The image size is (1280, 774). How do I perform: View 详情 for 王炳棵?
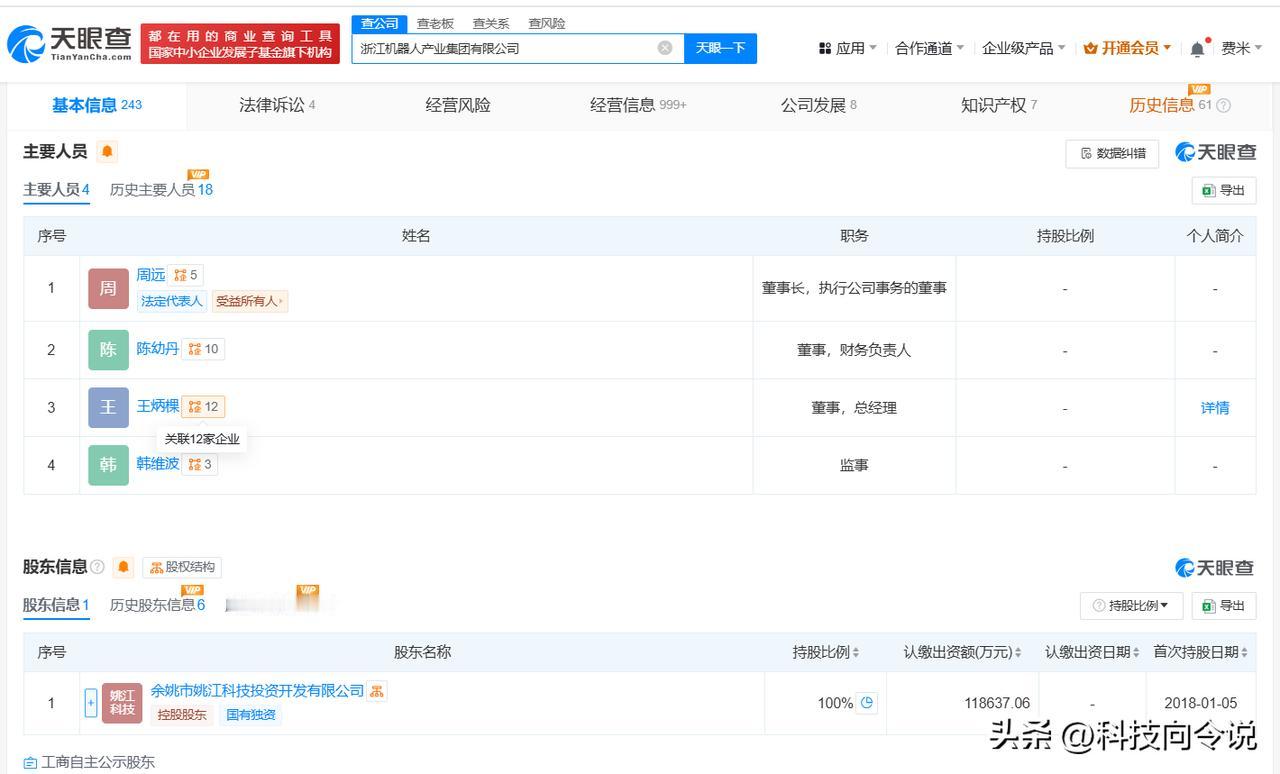point(1215,408)
